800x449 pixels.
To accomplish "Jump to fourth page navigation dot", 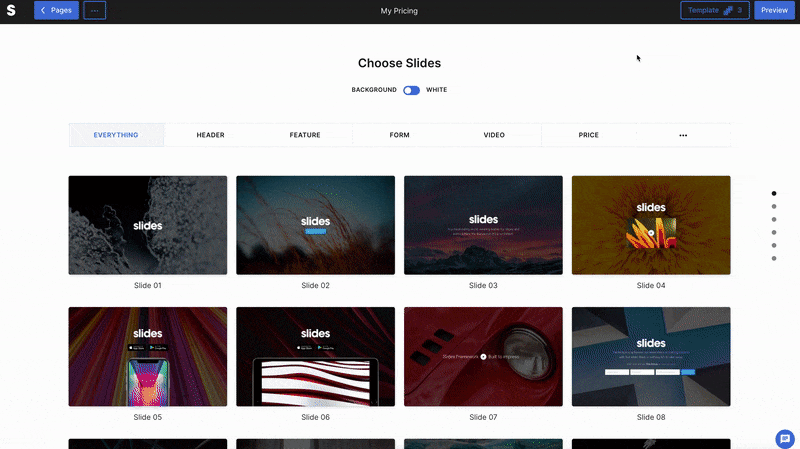I will tap(774, 233).
